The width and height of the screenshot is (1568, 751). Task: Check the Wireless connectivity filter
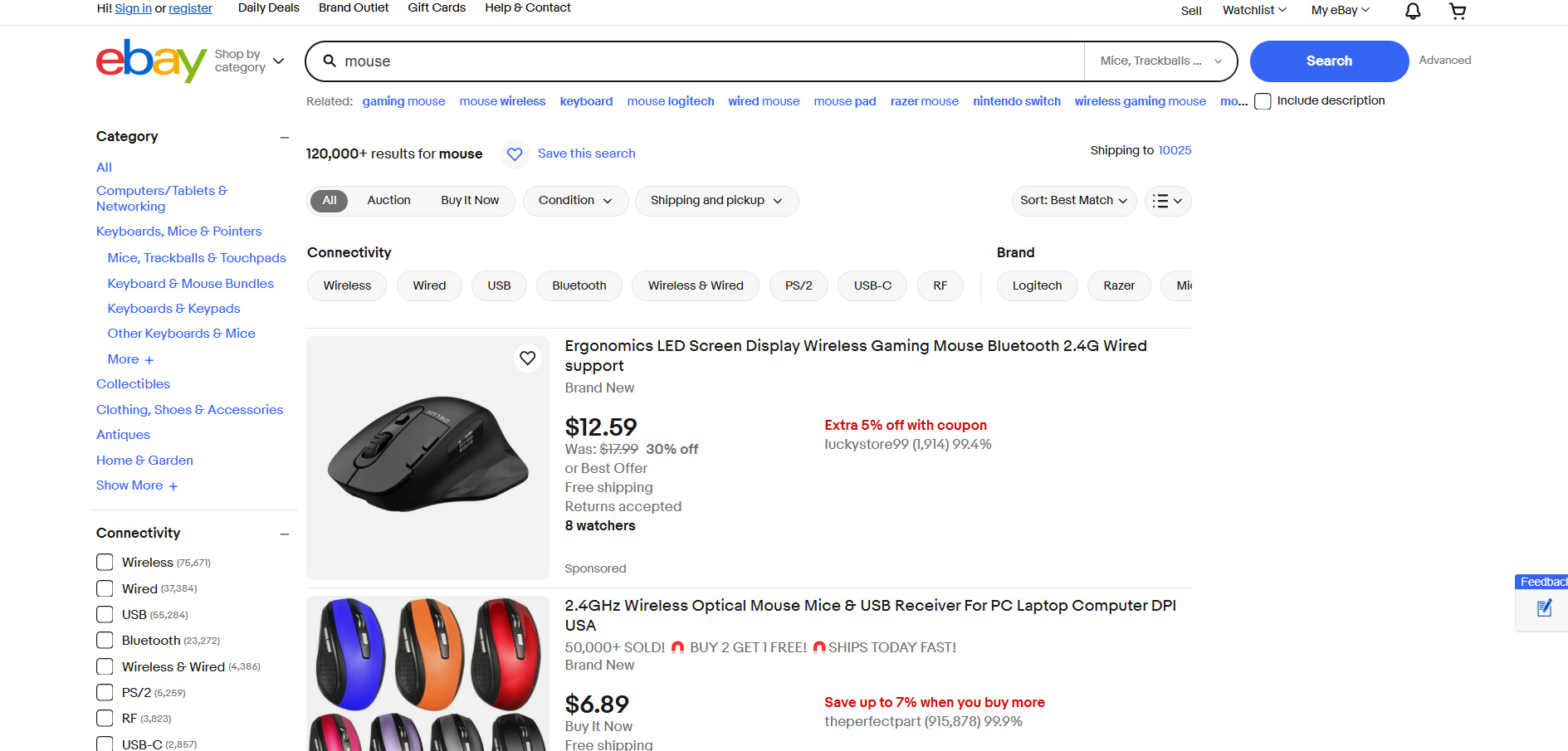(x=105, y=562)
